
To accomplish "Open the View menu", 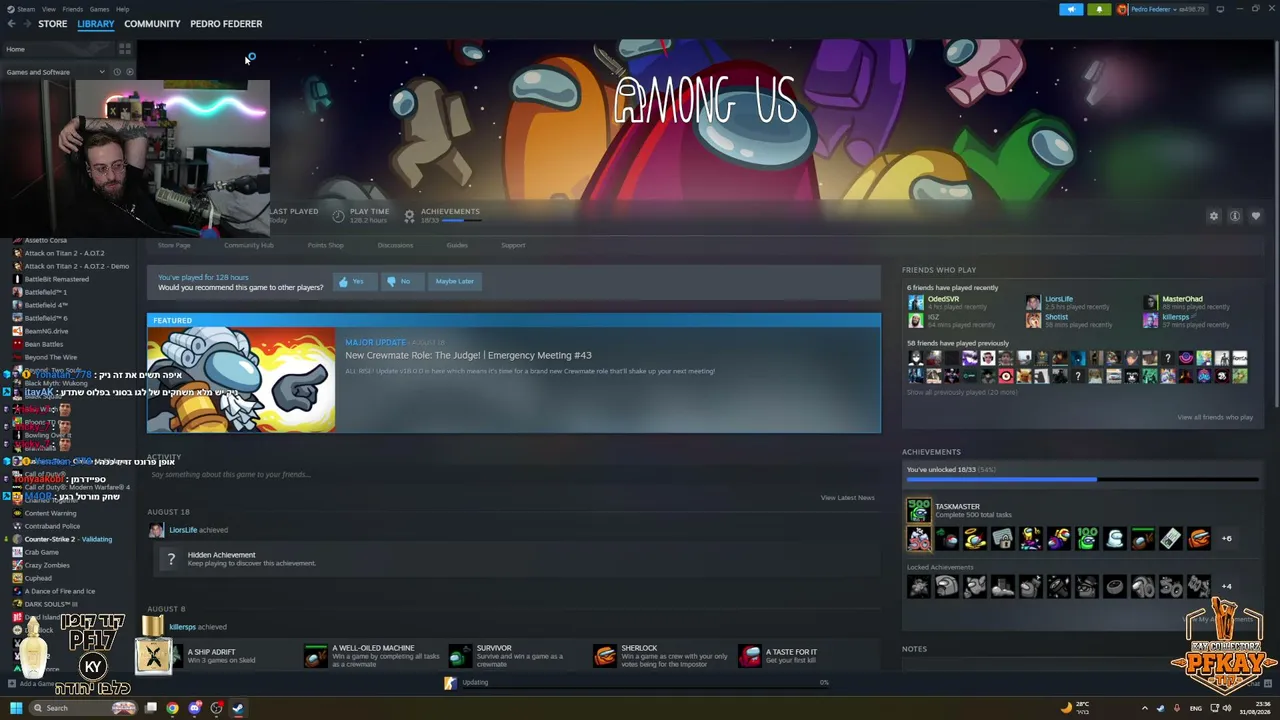I will (48, 9).
